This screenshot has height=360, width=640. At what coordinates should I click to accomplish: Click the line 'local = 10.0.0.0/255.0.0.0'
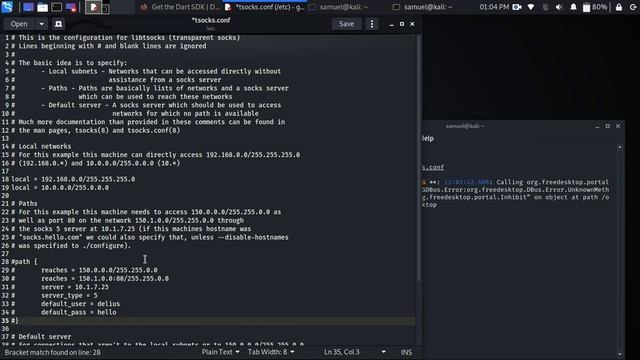[x=60, y=188]
